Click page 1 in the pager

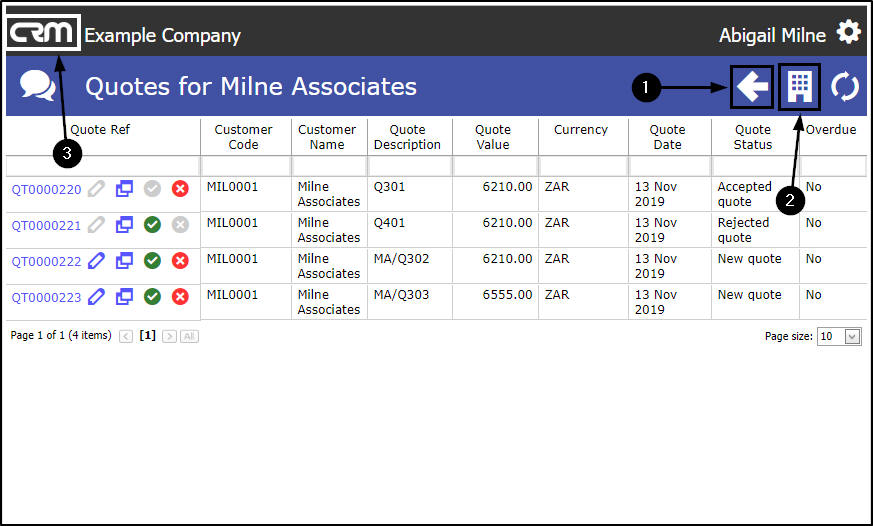[147, 336]
